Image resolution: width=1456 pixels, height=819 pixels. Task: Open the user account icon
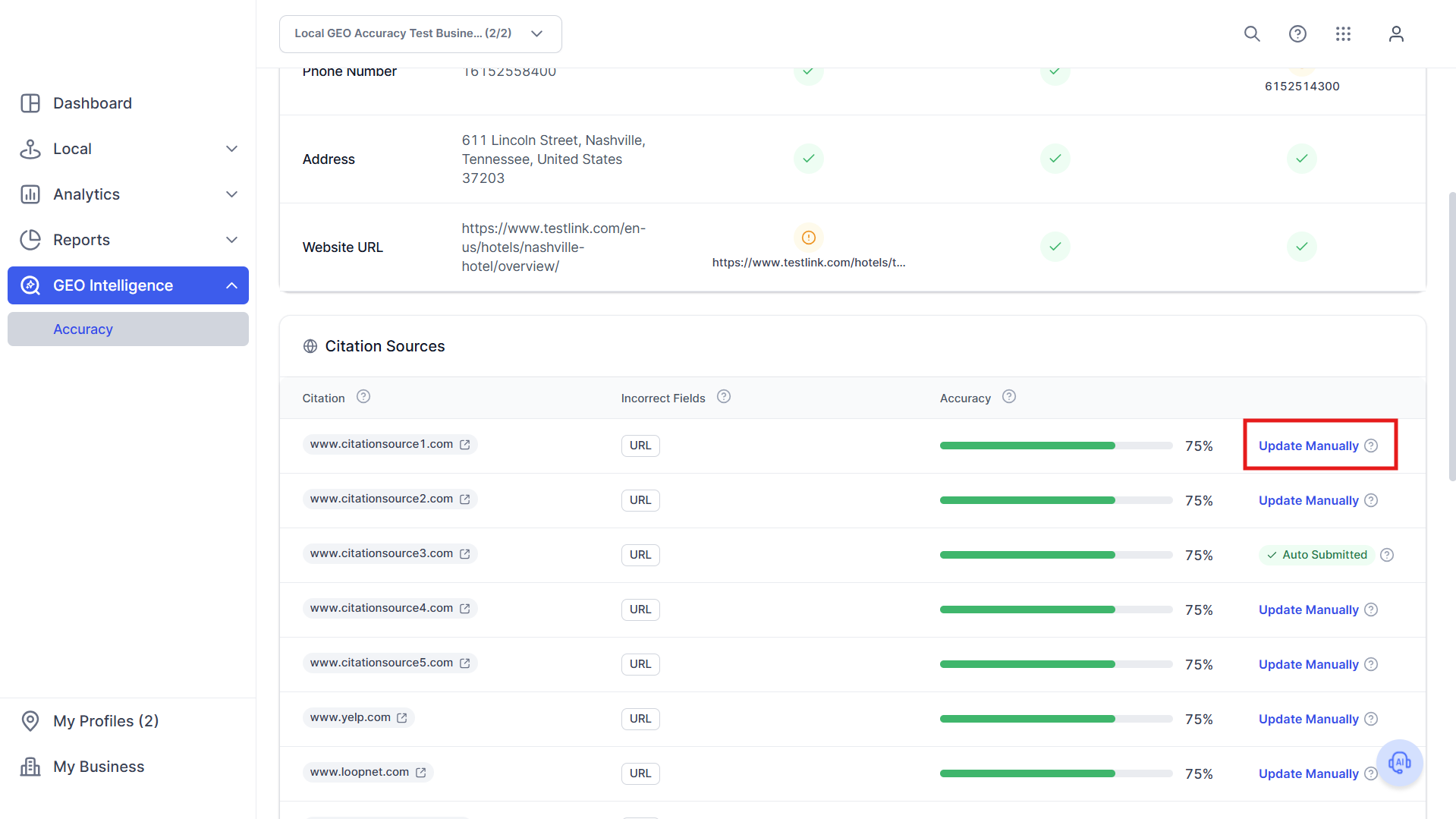pos(1396,34)
